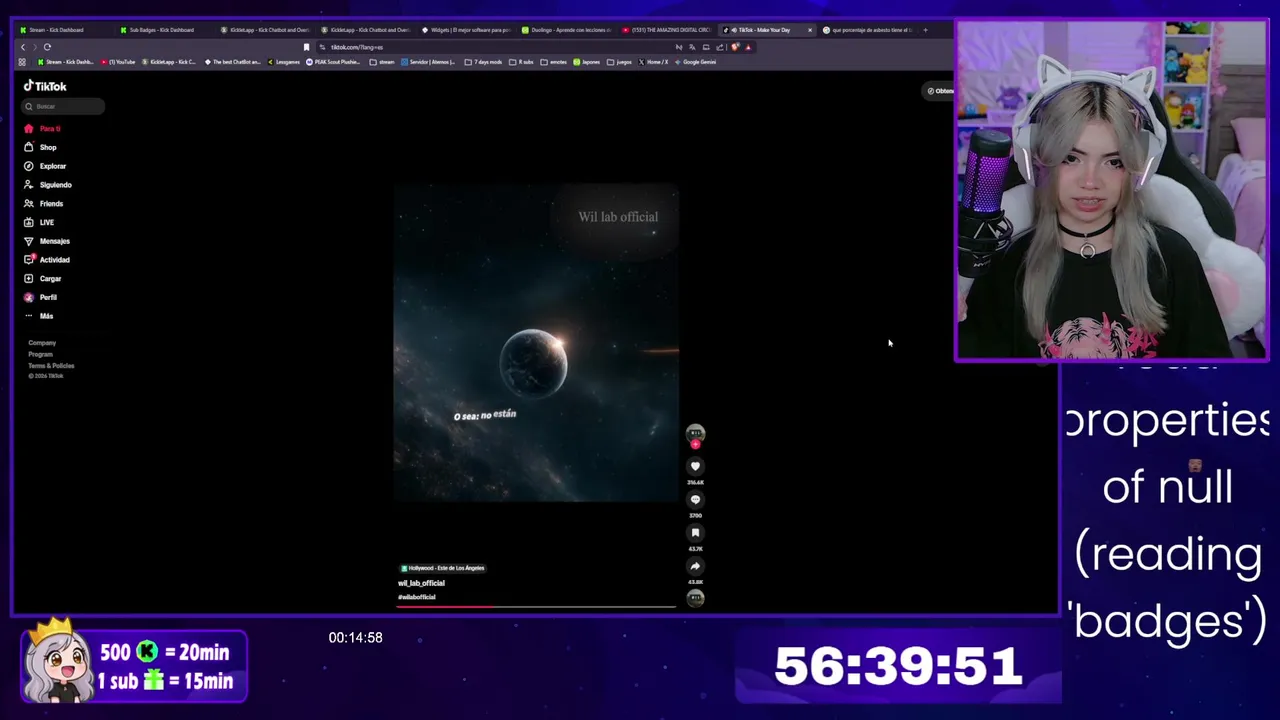
Task: Pause the playing space video
Action: [536, 342]
